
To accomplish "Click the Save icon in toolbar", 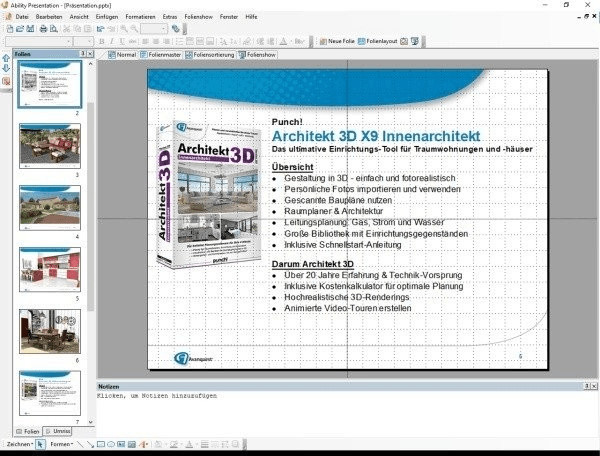I will pos(29,29).
